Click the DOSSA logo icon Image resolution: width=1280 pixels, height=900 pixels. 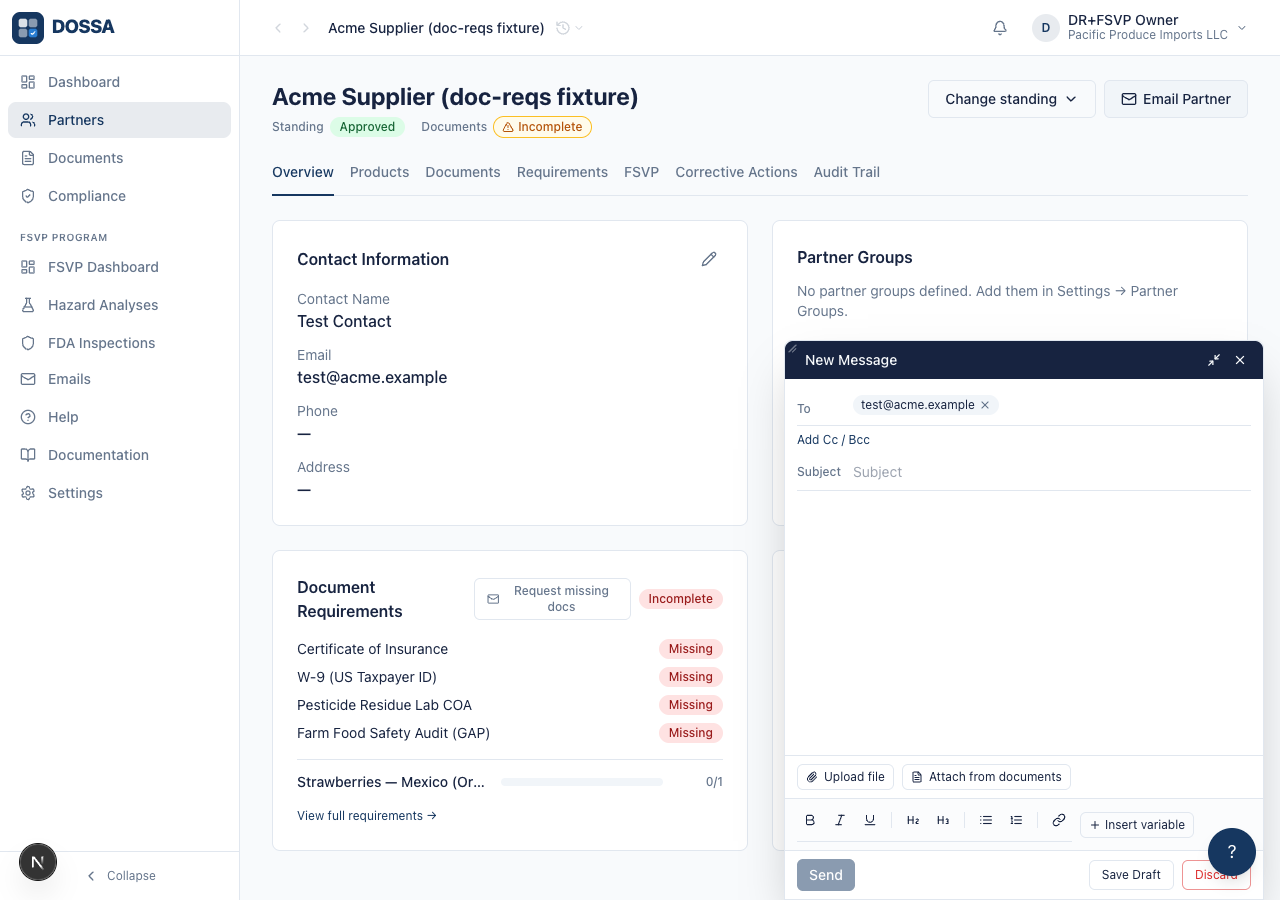point(28,28)
